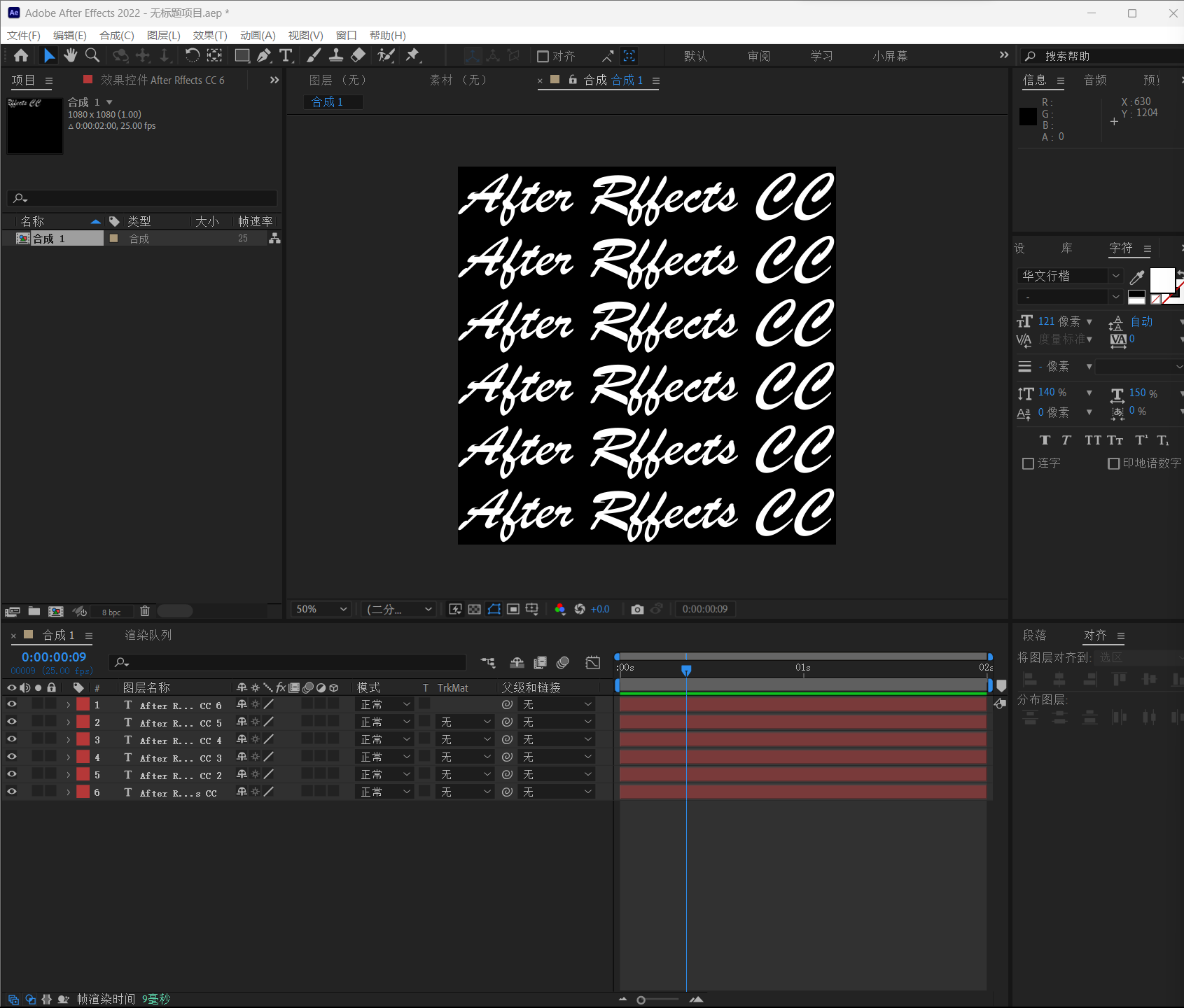
Task: Pick a text color with the eyedropper
Action: pyautogui.click(x=1137, y=277)
